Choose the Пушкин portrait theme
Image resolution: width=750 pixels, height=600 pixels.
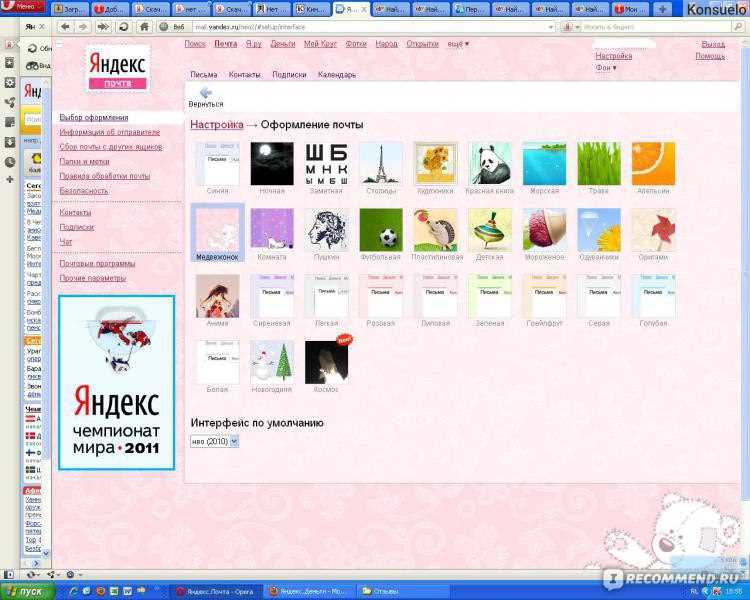(x=326, y=230)
